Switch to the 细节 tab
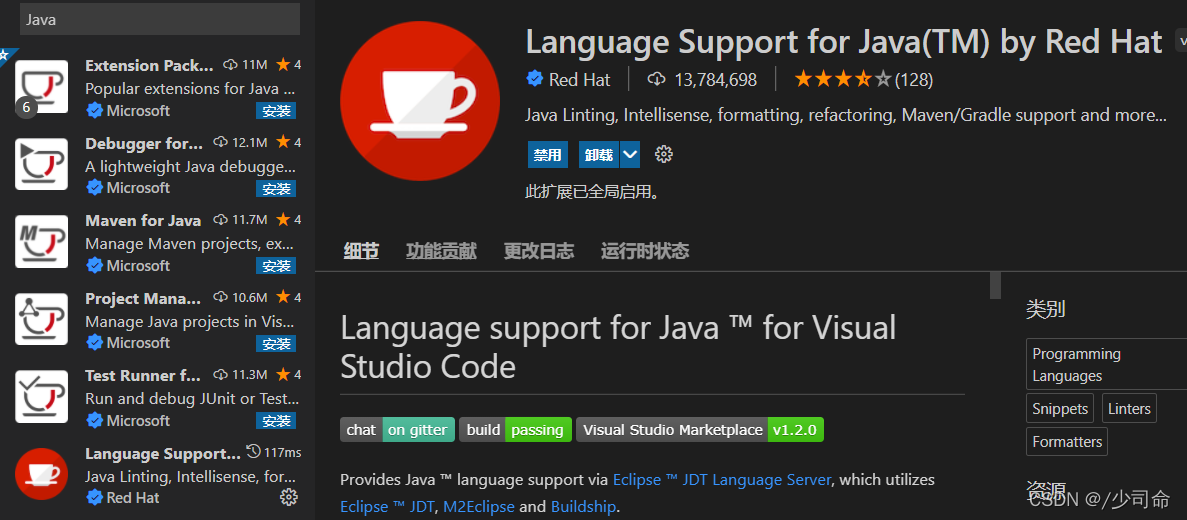Screen dimensions: 1187x520 [361, 251]
